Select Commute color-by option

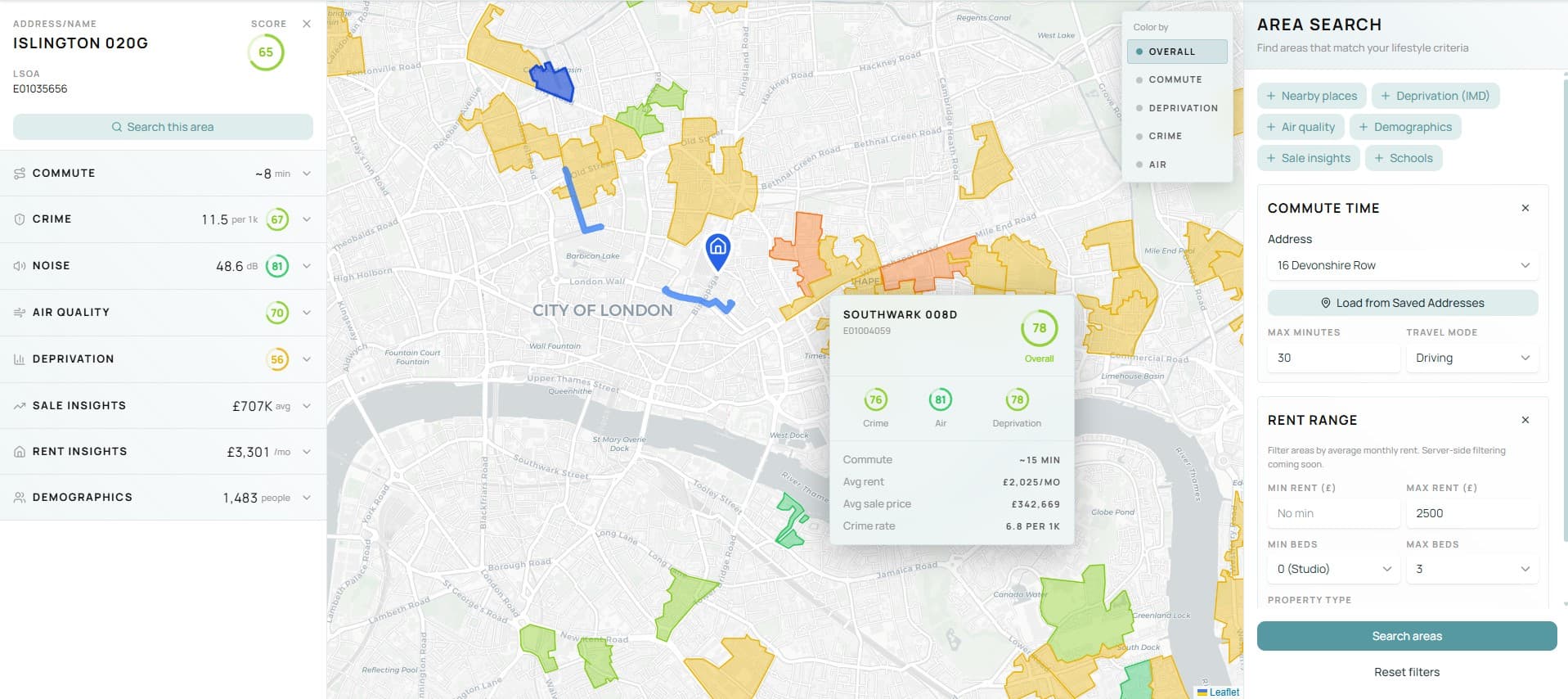coord(1175,79)
